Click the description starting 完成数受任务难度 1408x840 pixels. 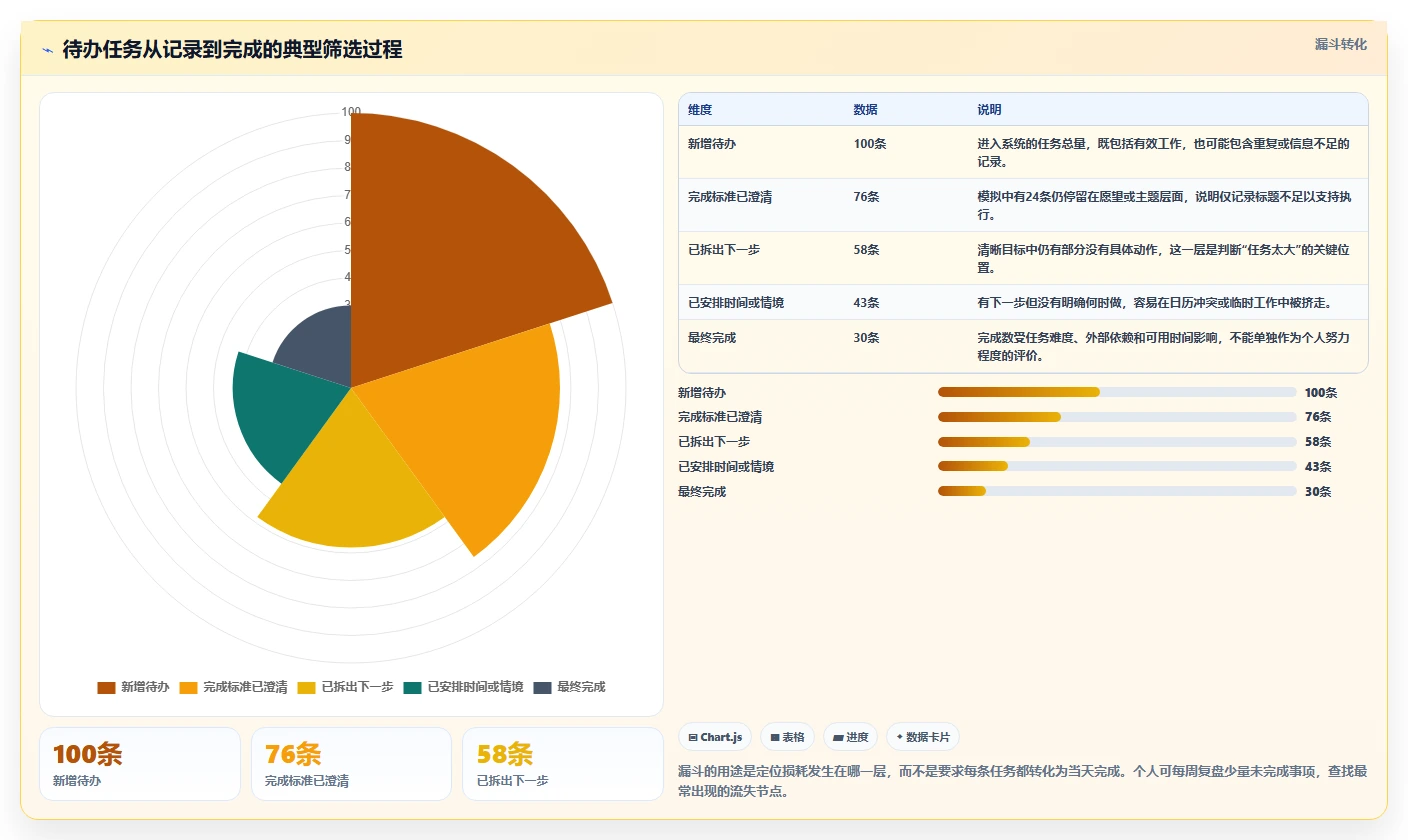[x=1163, y=346]
